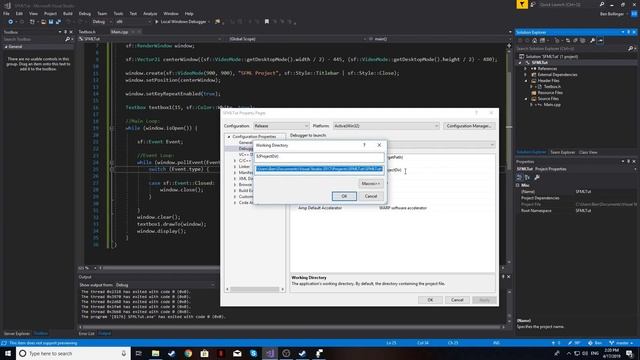Viewport: 640px width, 360px height.
Task: Click the help question mark of Working Directory dialog
Action: (364, 145)
